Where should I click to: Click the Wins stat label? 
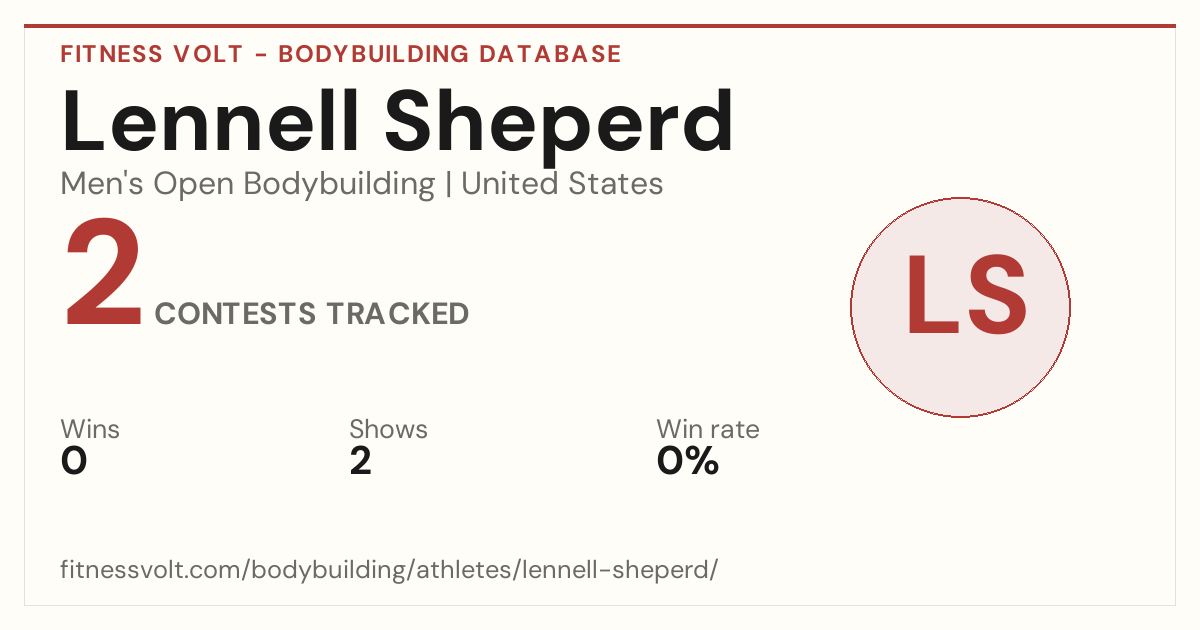point(90,429)
